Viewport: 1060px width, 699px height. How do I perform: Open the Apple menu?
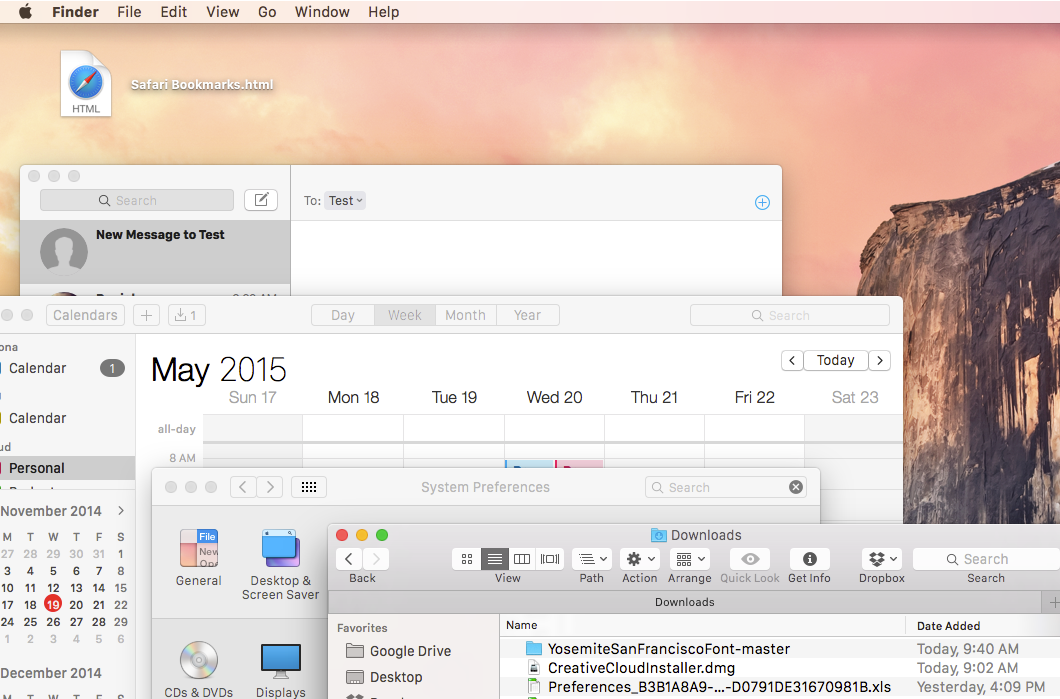25,11
